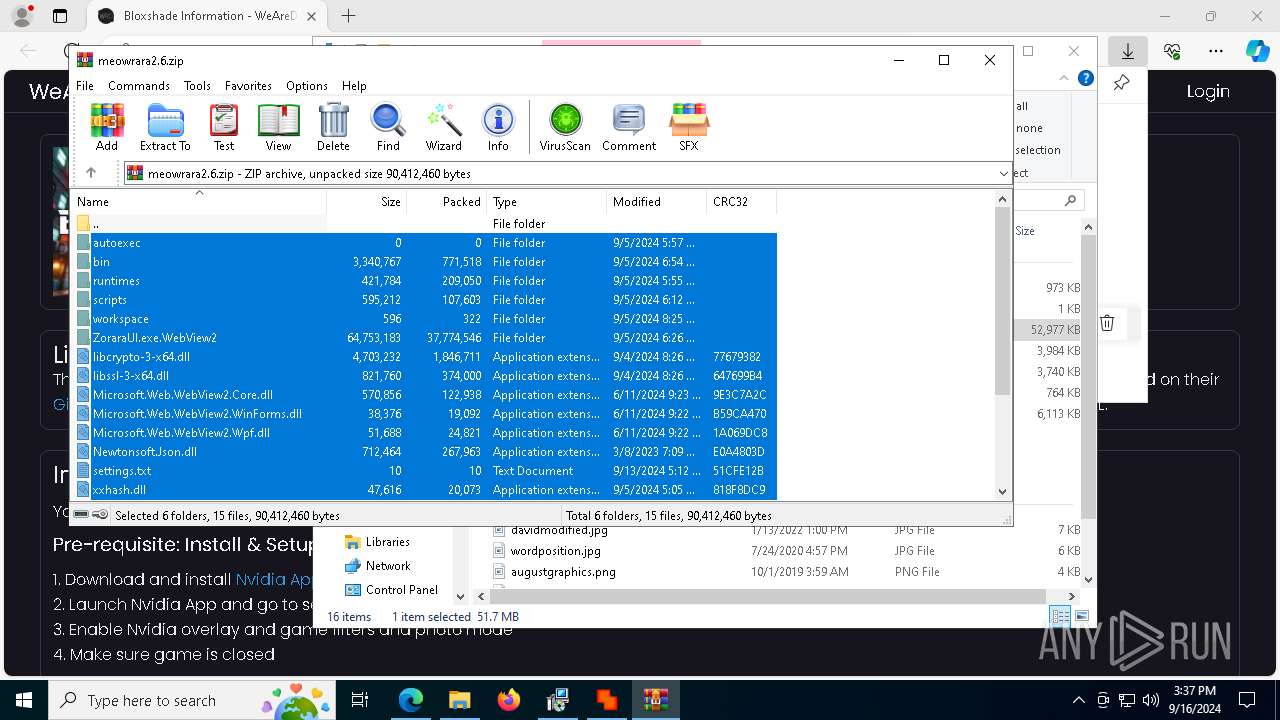The height and width of the screenshot is (720, 1280).
Task: Sort by the Packed column header
Action: click(446, 201)
